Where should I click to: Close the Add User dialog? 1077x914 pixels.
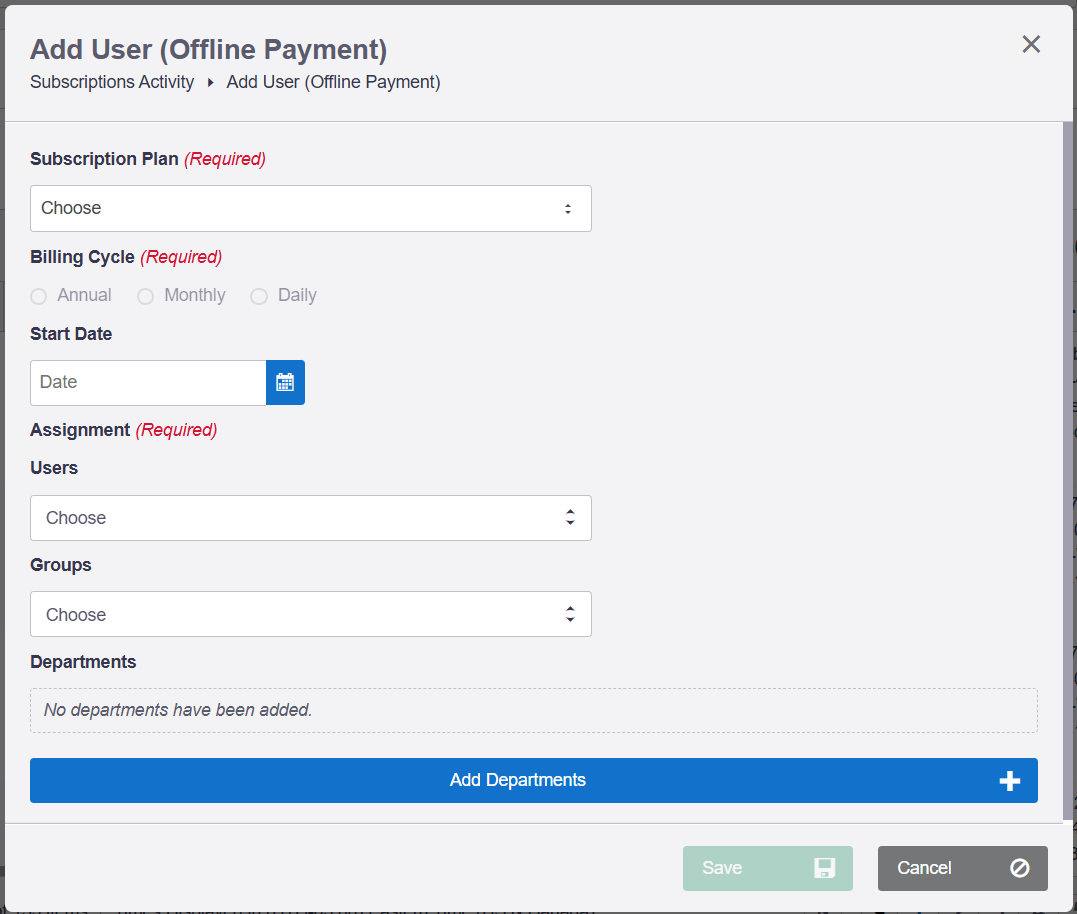tap(1031, 44)
